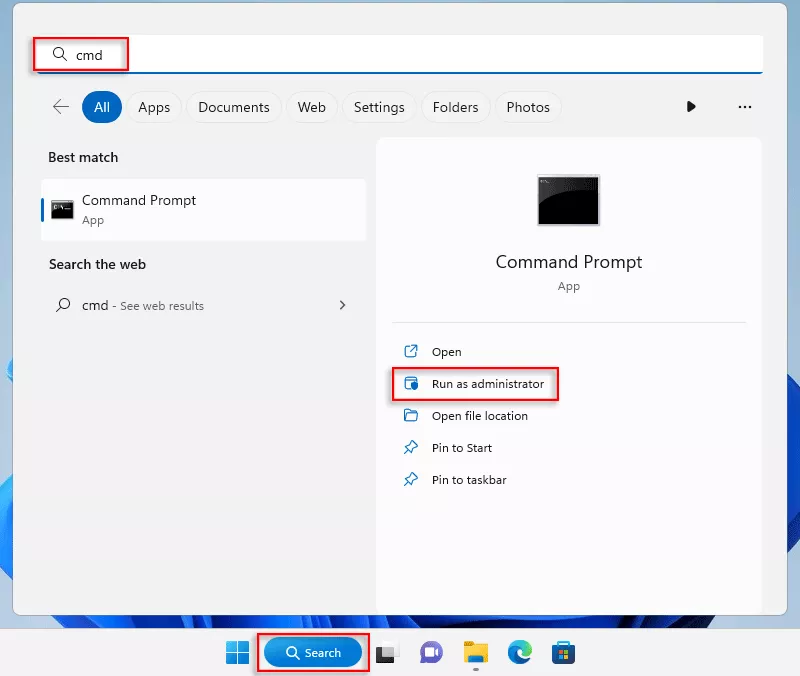Choose the Folders filter tab
Screen dimensions: 800x676
pyautogui.click(x=456, y=107)
